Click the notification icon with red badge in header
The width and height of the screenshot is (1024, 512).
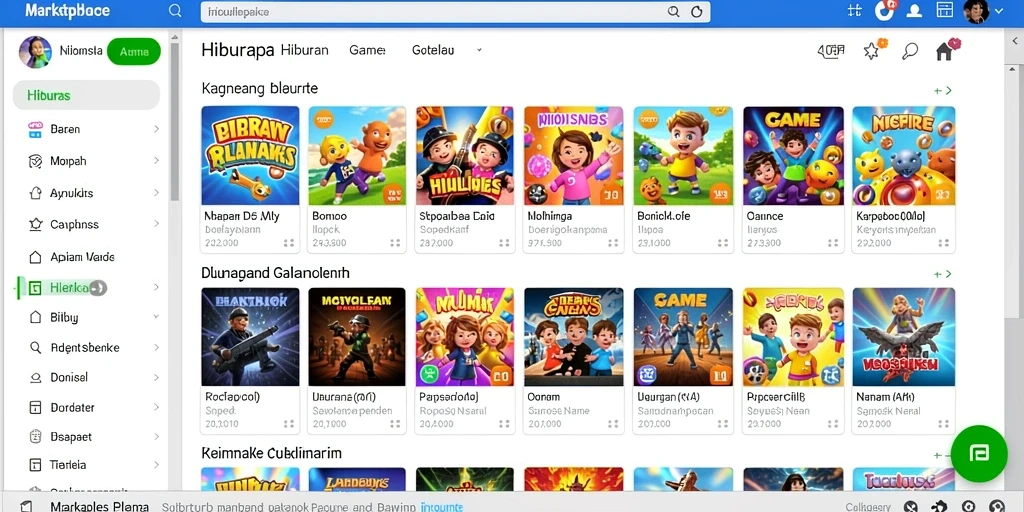[x=885, y=10]
